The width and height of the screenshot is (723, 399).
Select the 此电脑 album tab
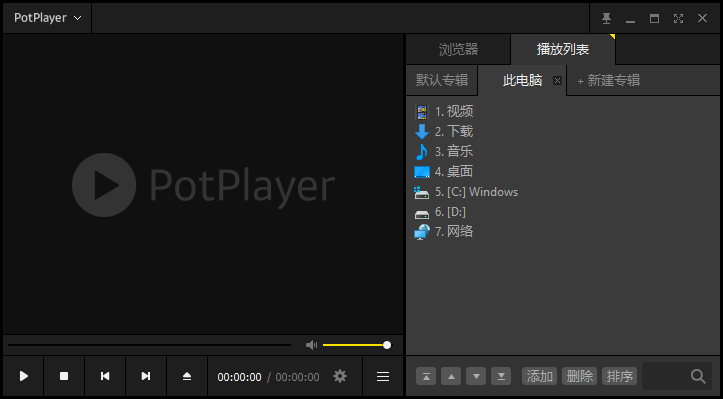[522, 80]
